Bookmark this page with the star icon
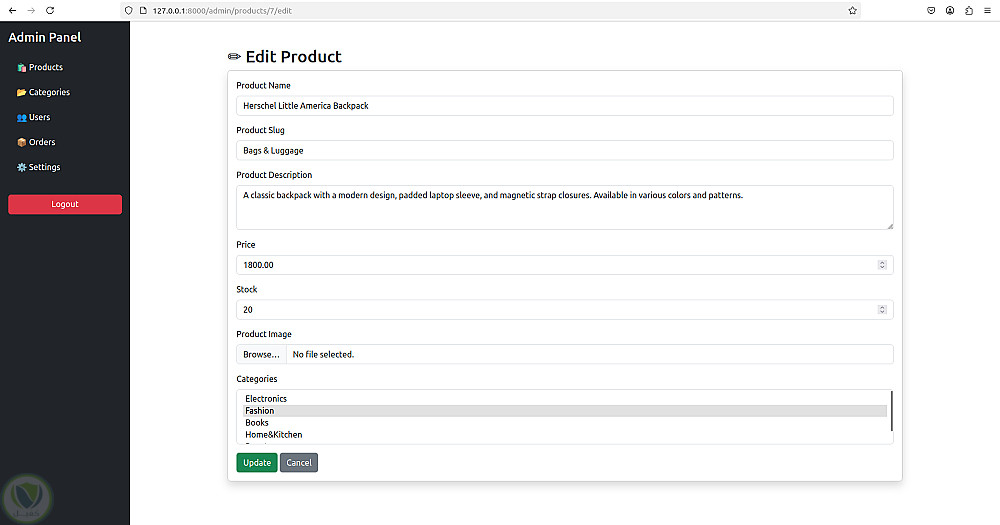The image size is (1000, 525). coord(852,10)
